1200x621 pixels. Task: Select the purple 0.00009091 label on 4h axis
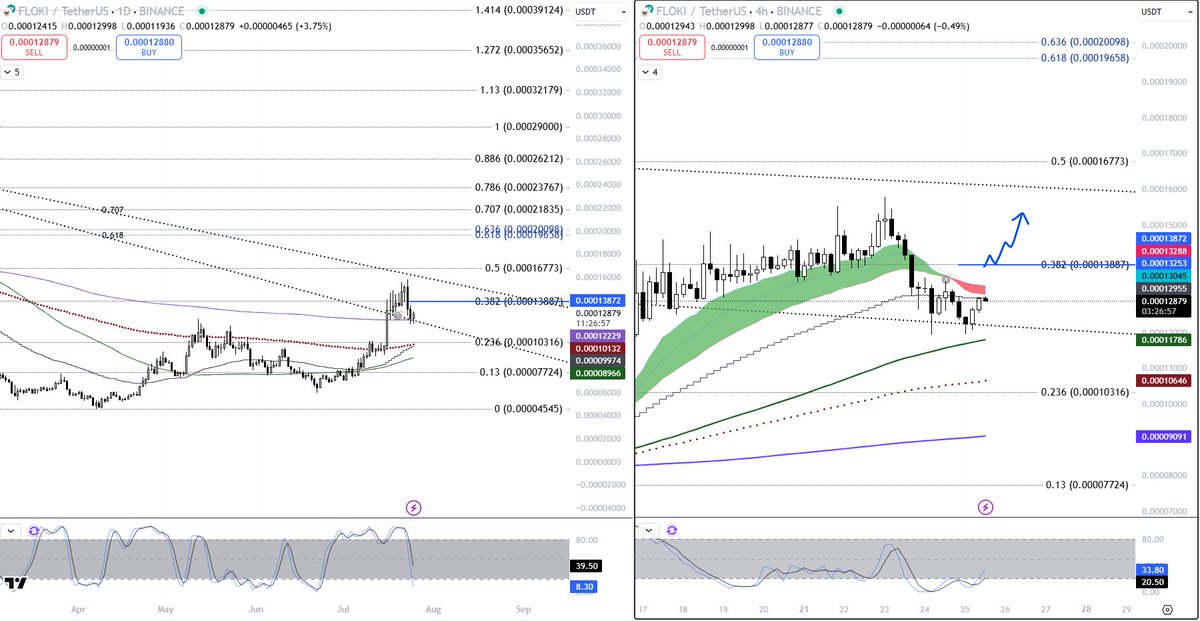pyautogui.click(x=1161, y=437)
